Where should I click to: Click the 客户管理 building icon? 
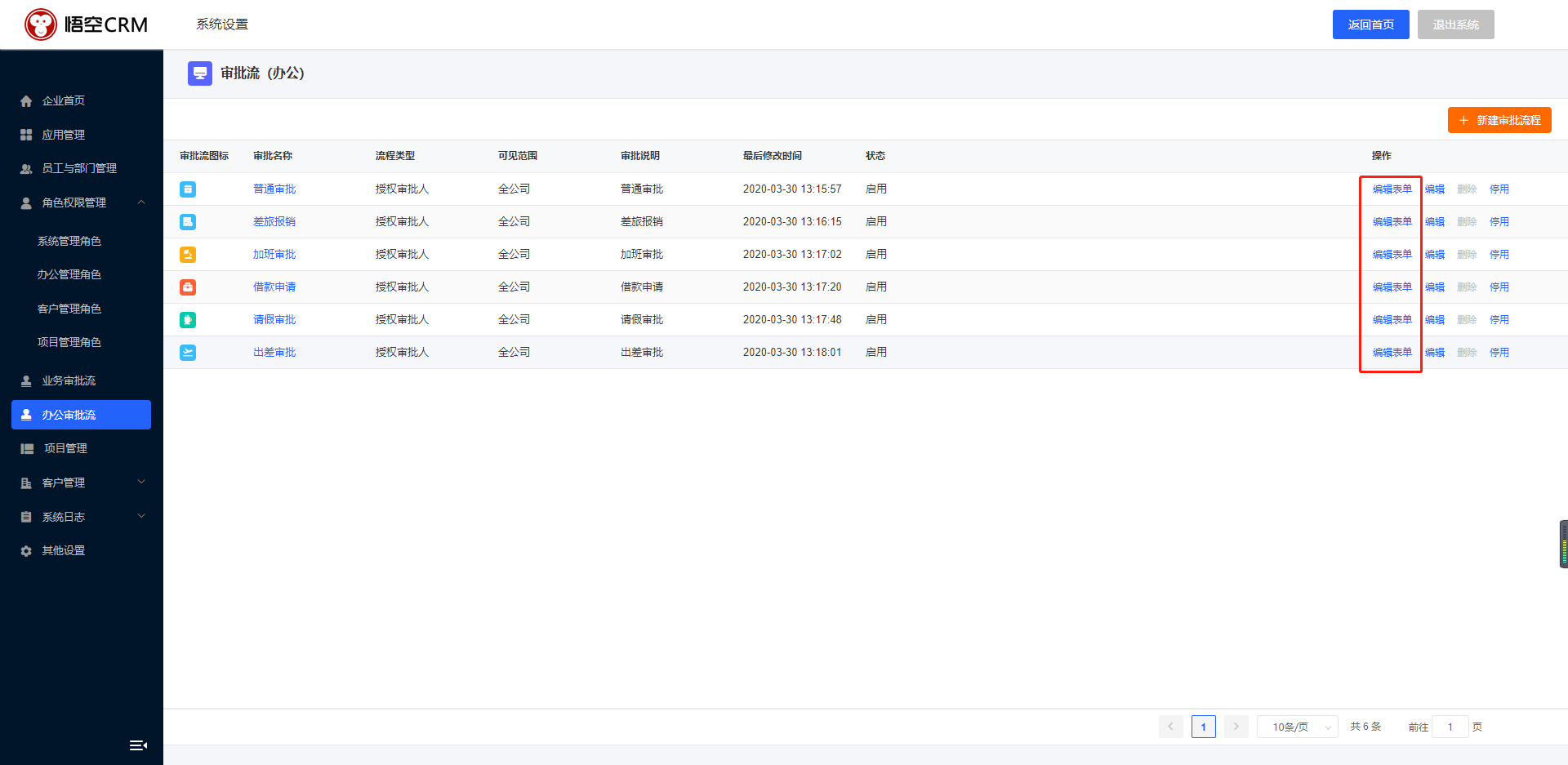coord(26,483)
